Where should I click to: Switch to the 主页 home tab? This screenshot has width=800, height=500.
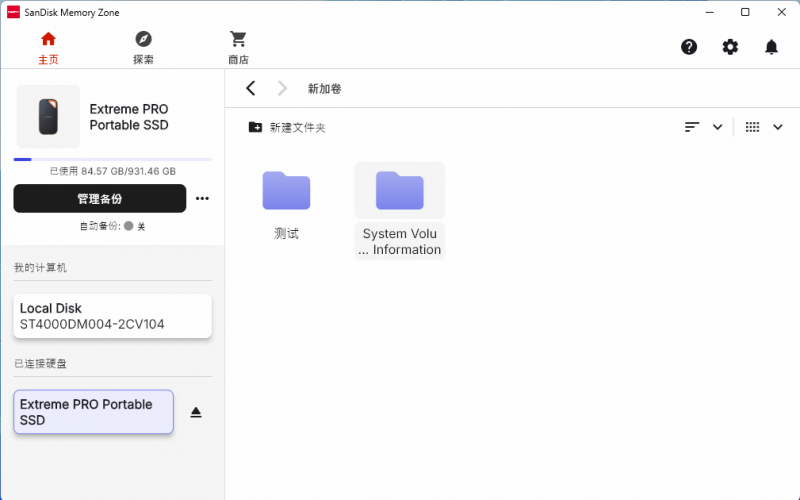tap(48, 47)
